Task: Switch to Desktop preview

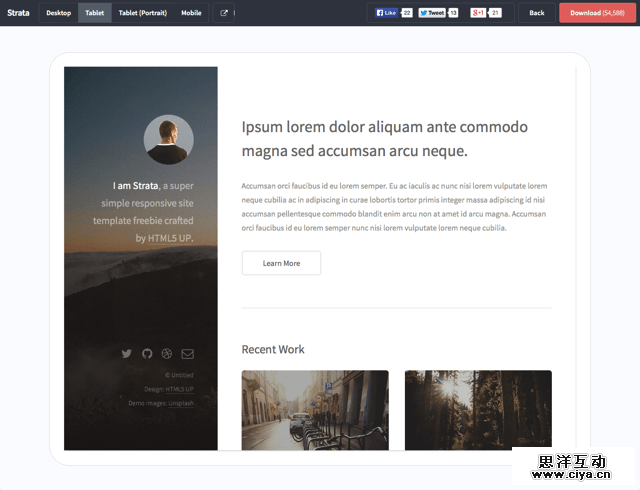Action: click(58, 13)
